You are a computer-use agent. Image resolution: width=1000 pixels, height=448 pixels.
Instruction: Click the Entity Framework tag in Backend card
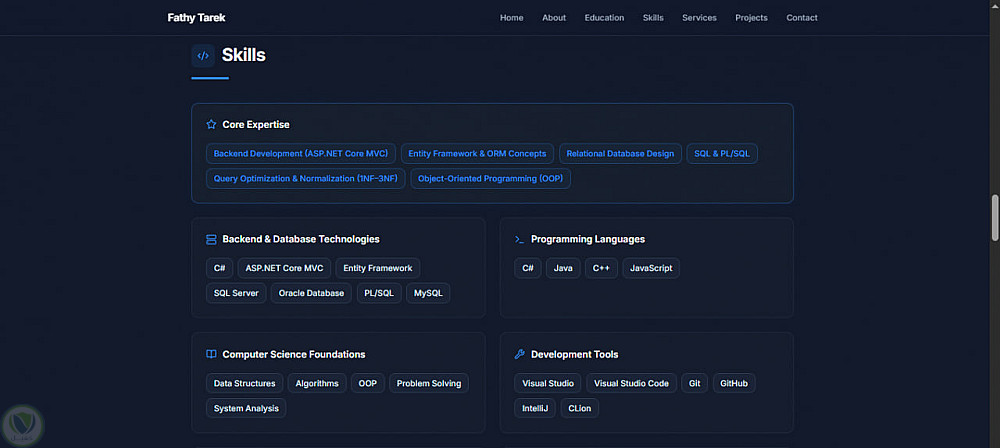click(x=378, y=268)
